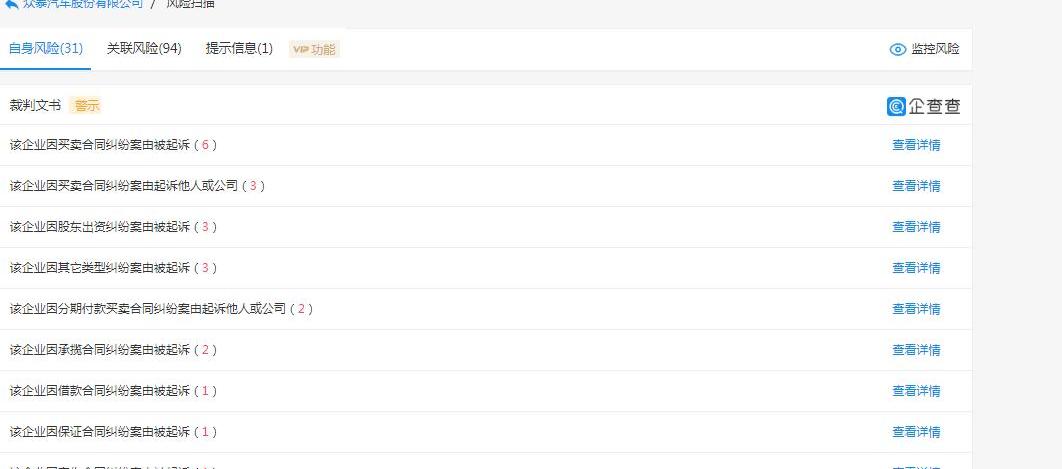Screen dimensions: 1062x469
Task: Click the 裁判文书 section heading
Action: coord(35,106)
